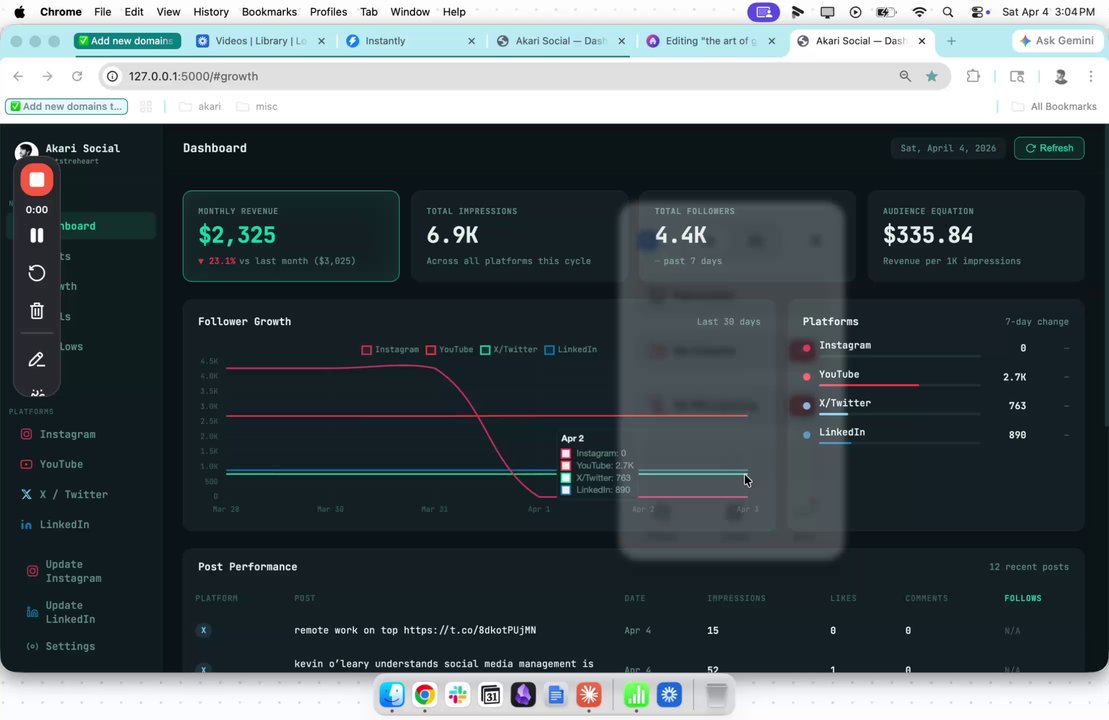Toggle Instagram series in chart legend

(390, 349)
